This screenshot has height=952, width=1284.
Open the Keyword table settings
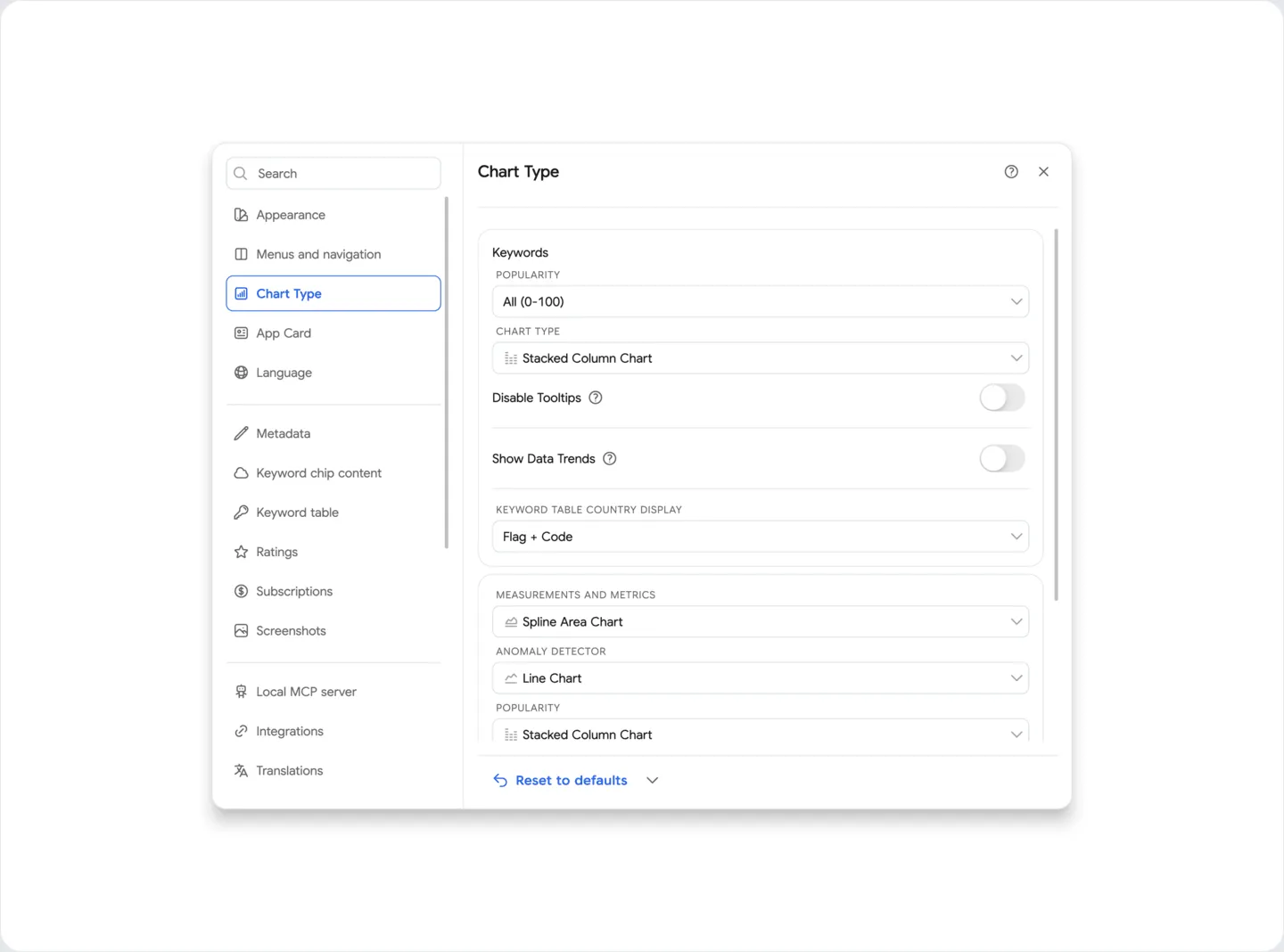point(333,513)
